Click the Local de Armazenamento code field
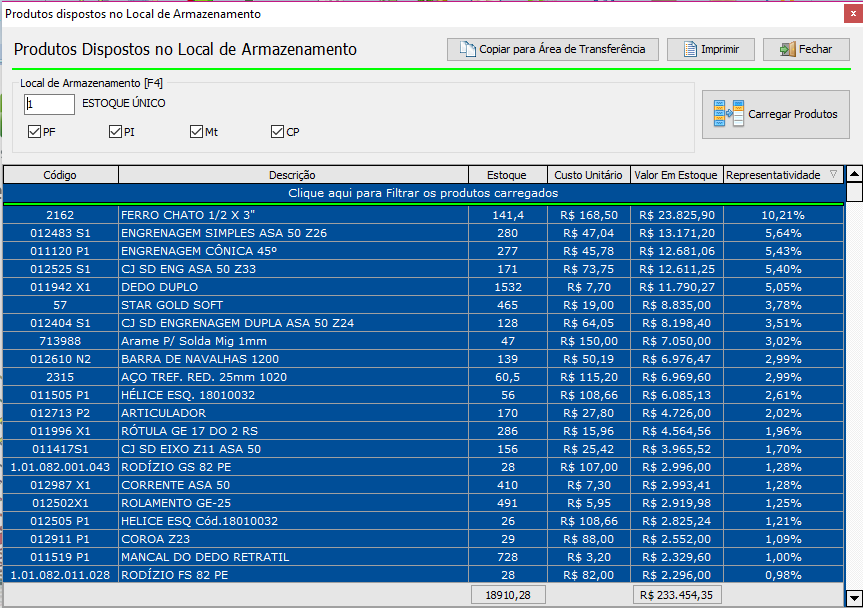The image size is (863, 608). click(x=49, y=104)
